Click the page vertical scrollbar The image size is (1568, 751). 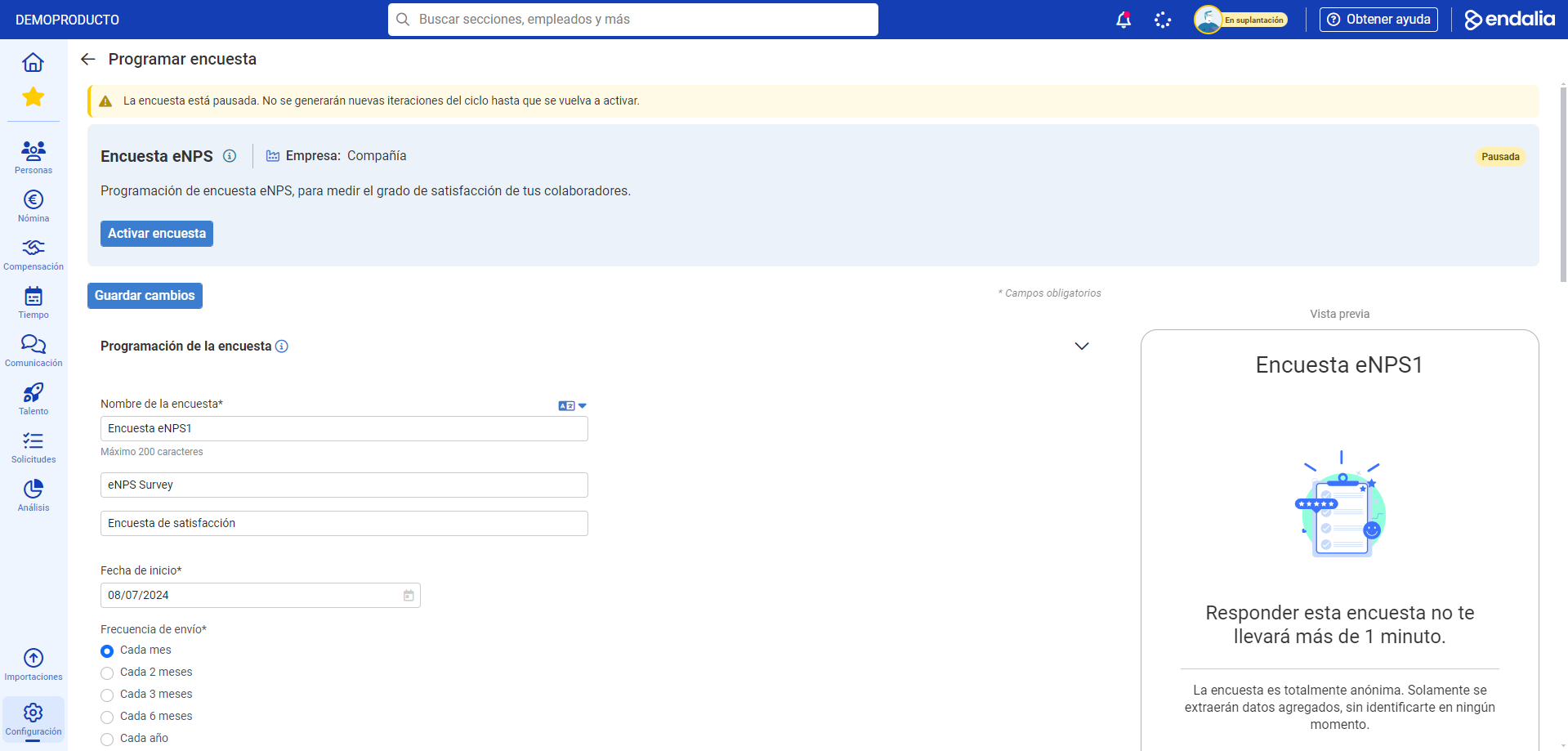coord(1563,184)
